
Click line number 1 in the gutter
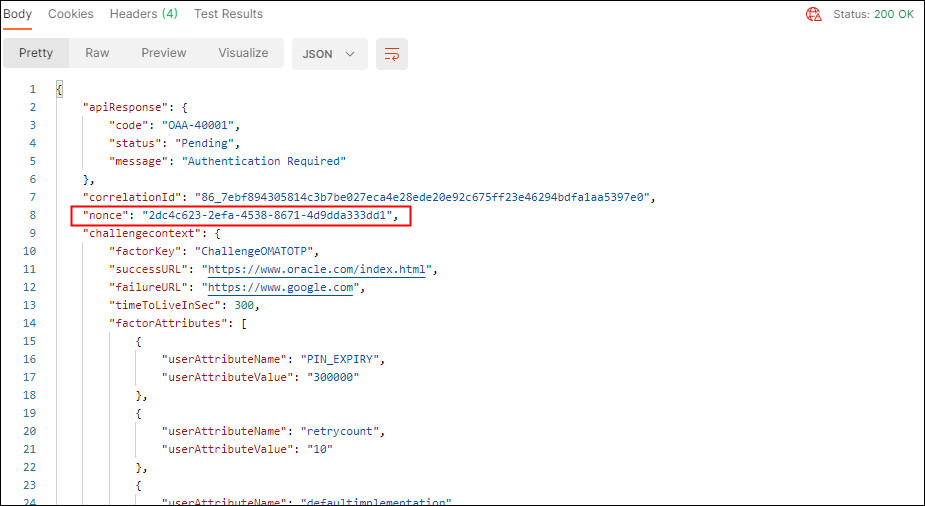pos(32,89)
